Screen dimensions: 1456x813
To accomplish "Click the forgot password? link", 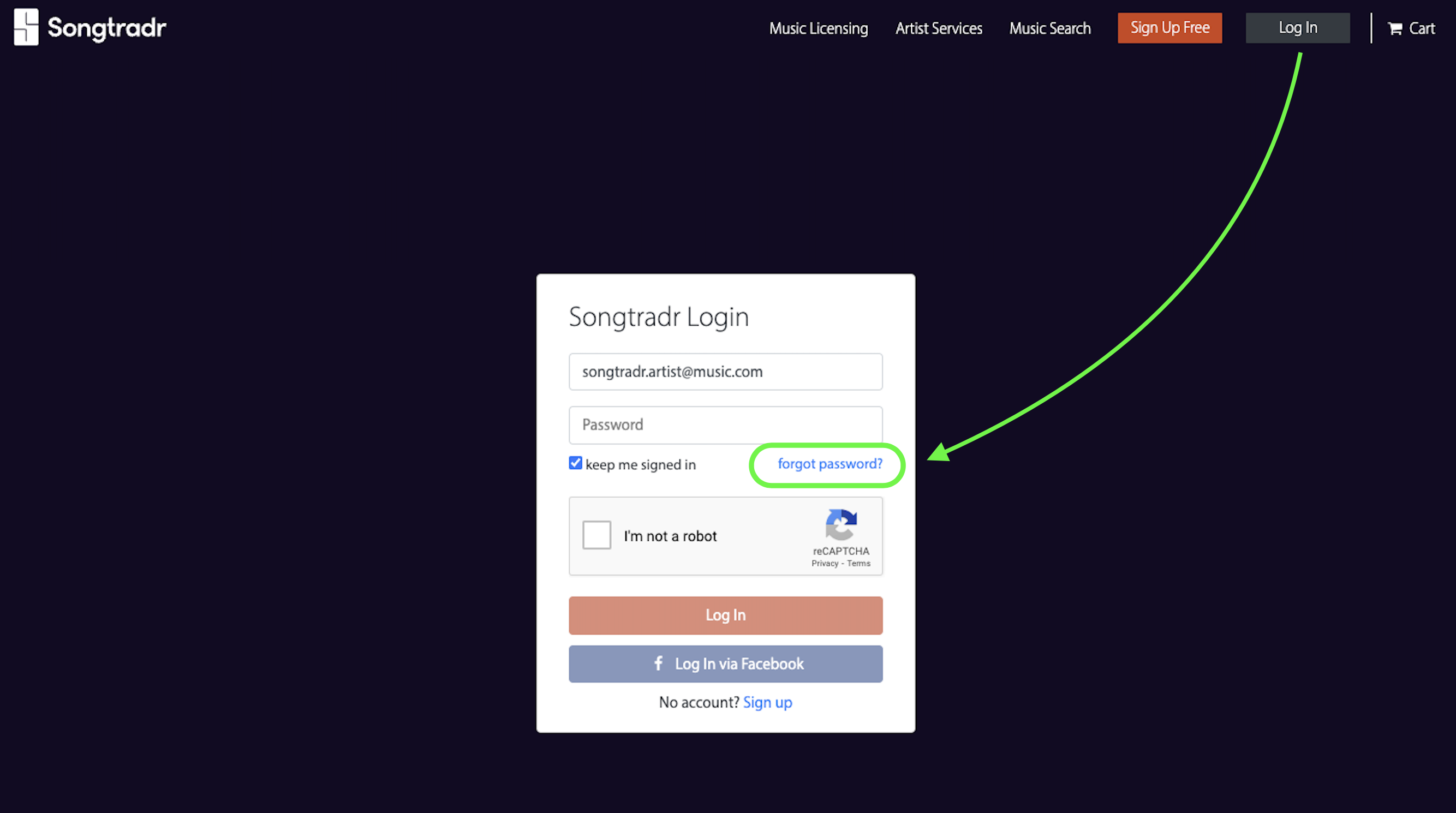I will (x=830, y=464).
